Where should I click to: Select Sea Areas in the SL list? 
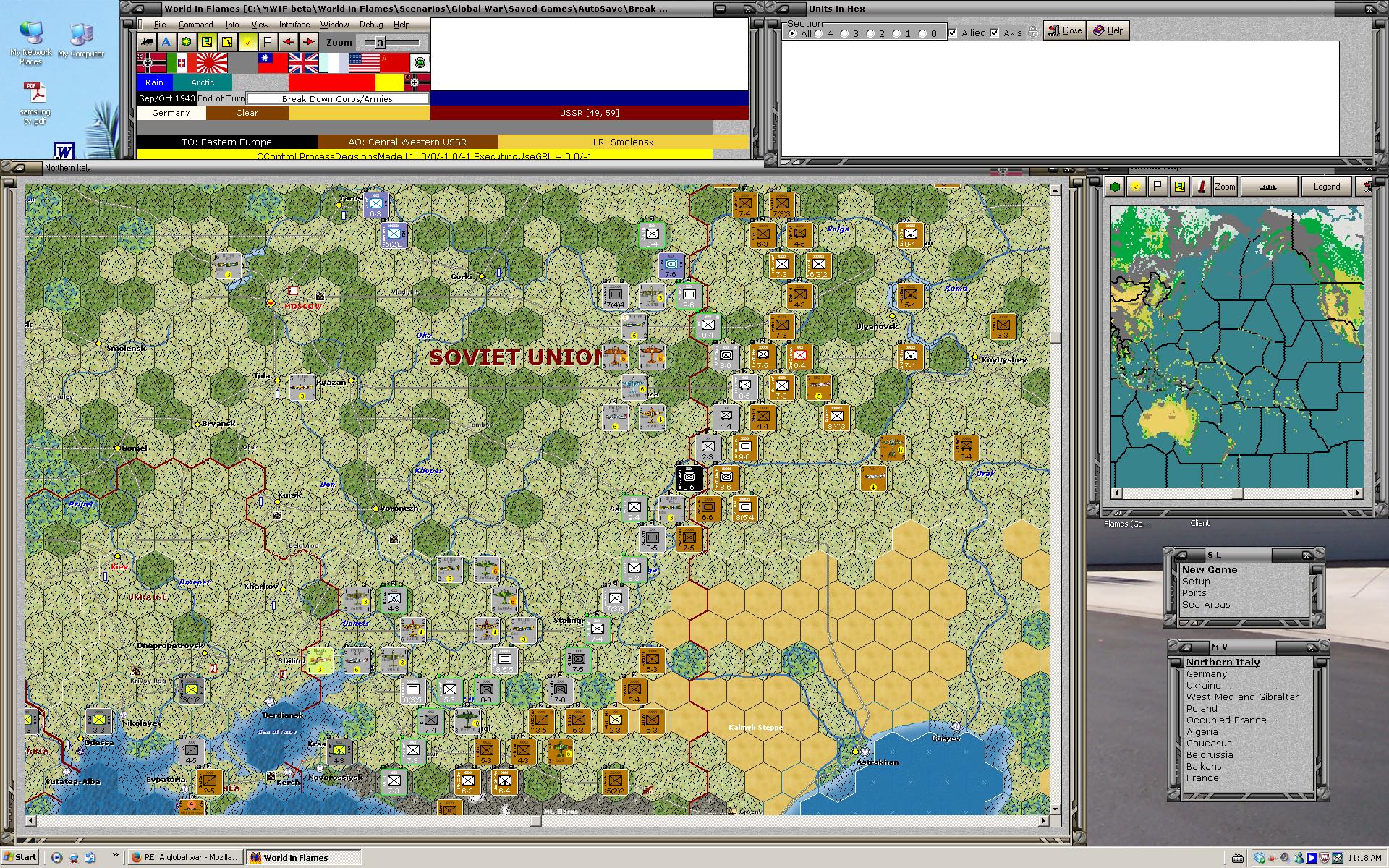1206,605
